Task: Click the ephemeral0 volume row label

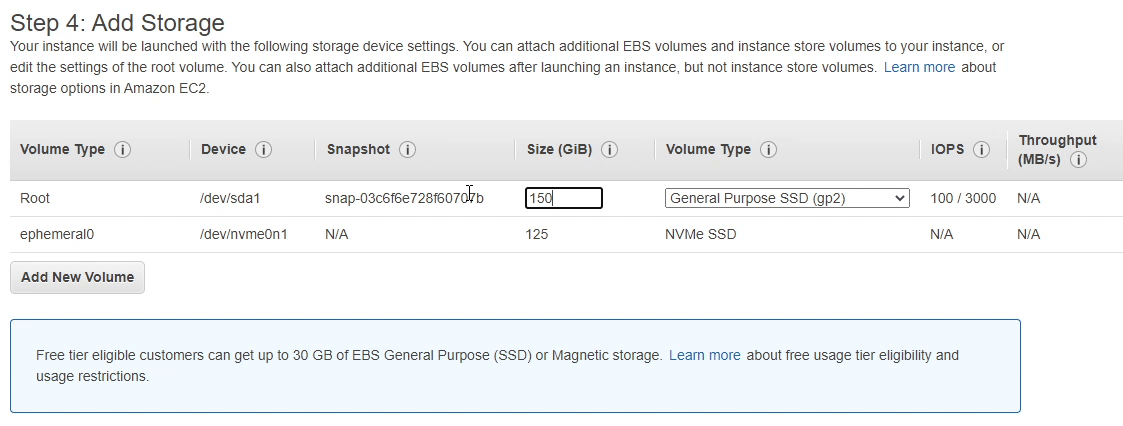Action: click(54, 234)
